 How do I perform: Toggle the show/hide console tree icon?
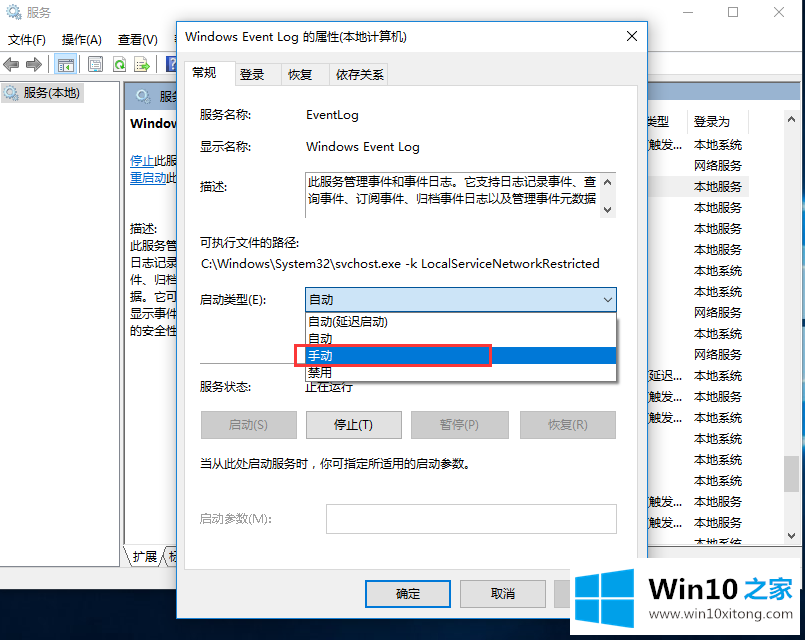[x=65, y=65]
